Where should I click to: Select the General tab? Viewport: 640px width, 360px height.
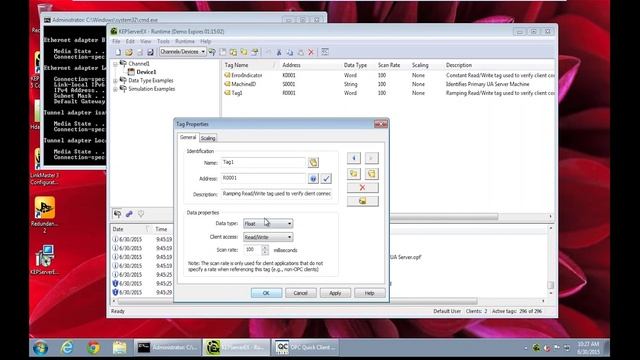tap(188, 138)
